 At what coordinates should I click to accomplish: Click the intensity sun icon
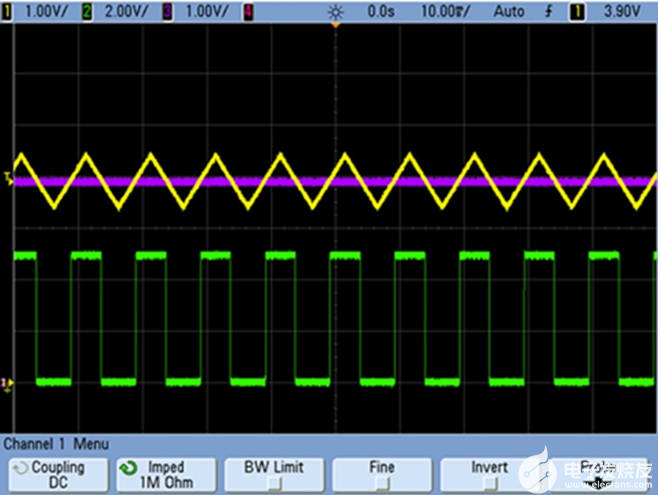point(335,12)
